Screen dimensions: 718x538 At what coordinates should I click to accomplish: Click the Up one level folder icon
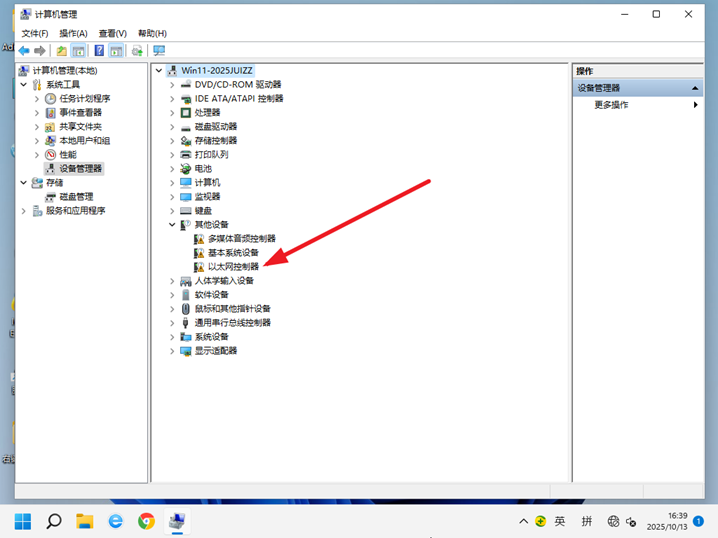pos(62,51)
